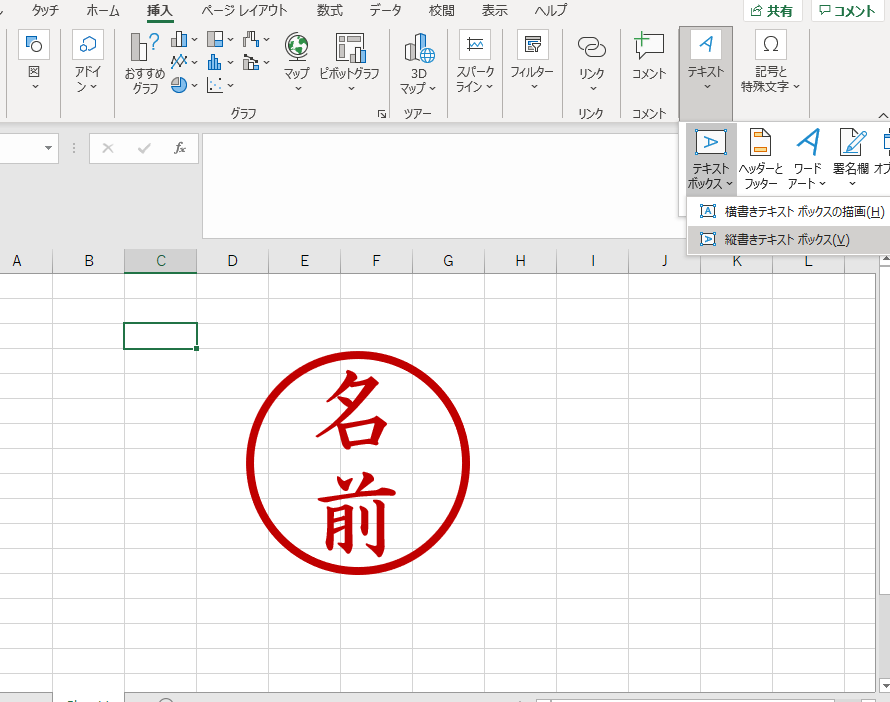Click the 共有 share button
890x702 pixels.
coord(772,11)
